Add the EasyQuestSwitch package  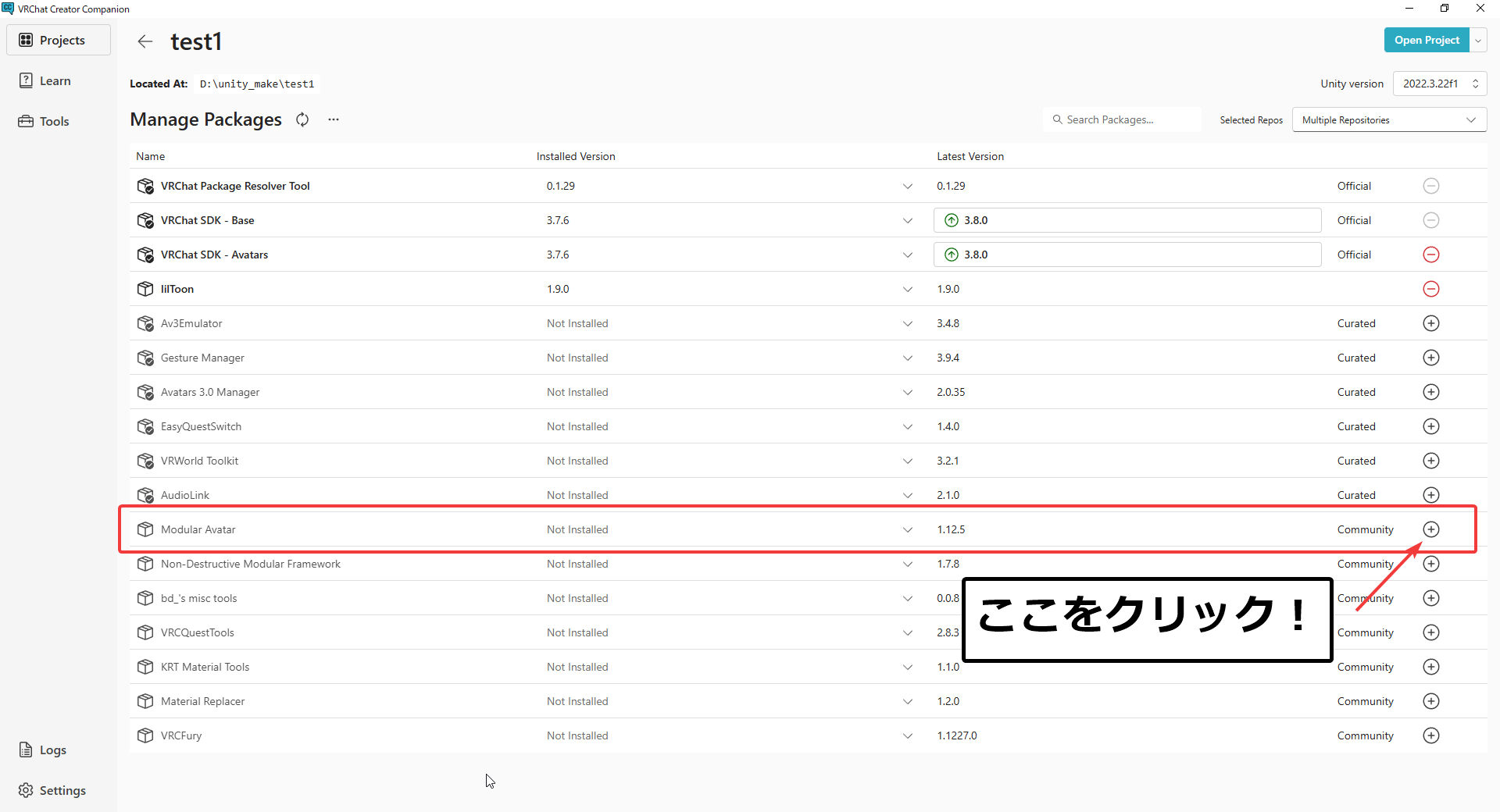1431,426
